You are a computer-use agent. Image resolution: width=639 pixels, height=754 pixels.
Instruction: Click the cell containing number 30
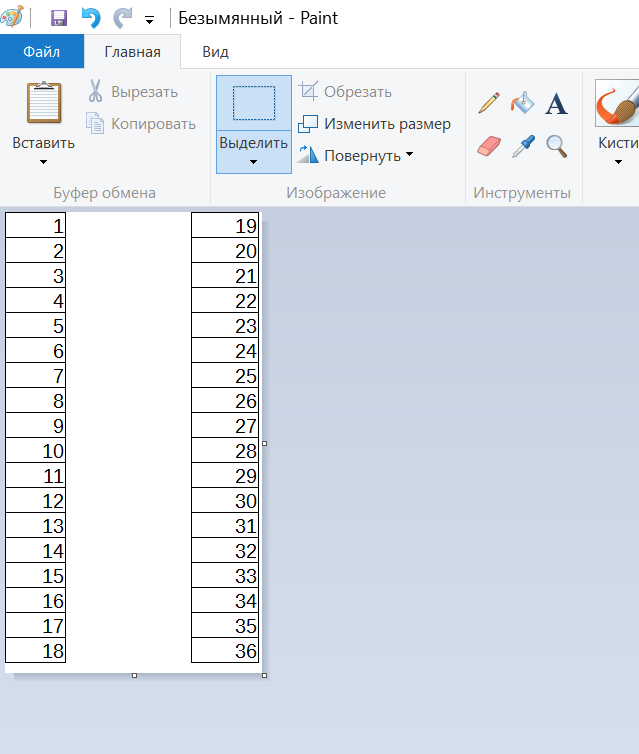225,500
